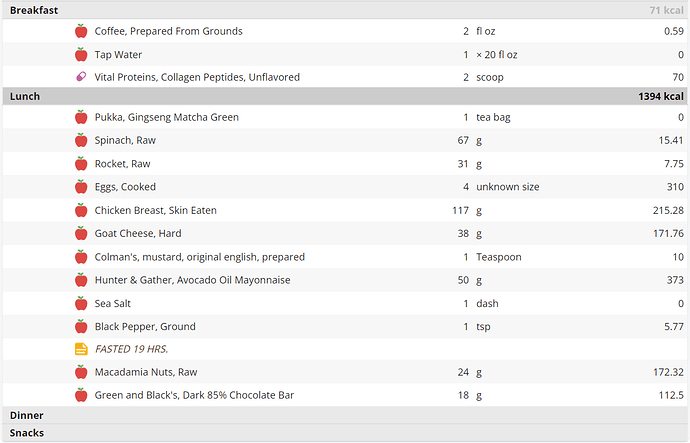This screenshot has width=690, height=443.
Task: Click the apple icon for Macadamia Nuts, Raw
Action: (x=81, y=372)
